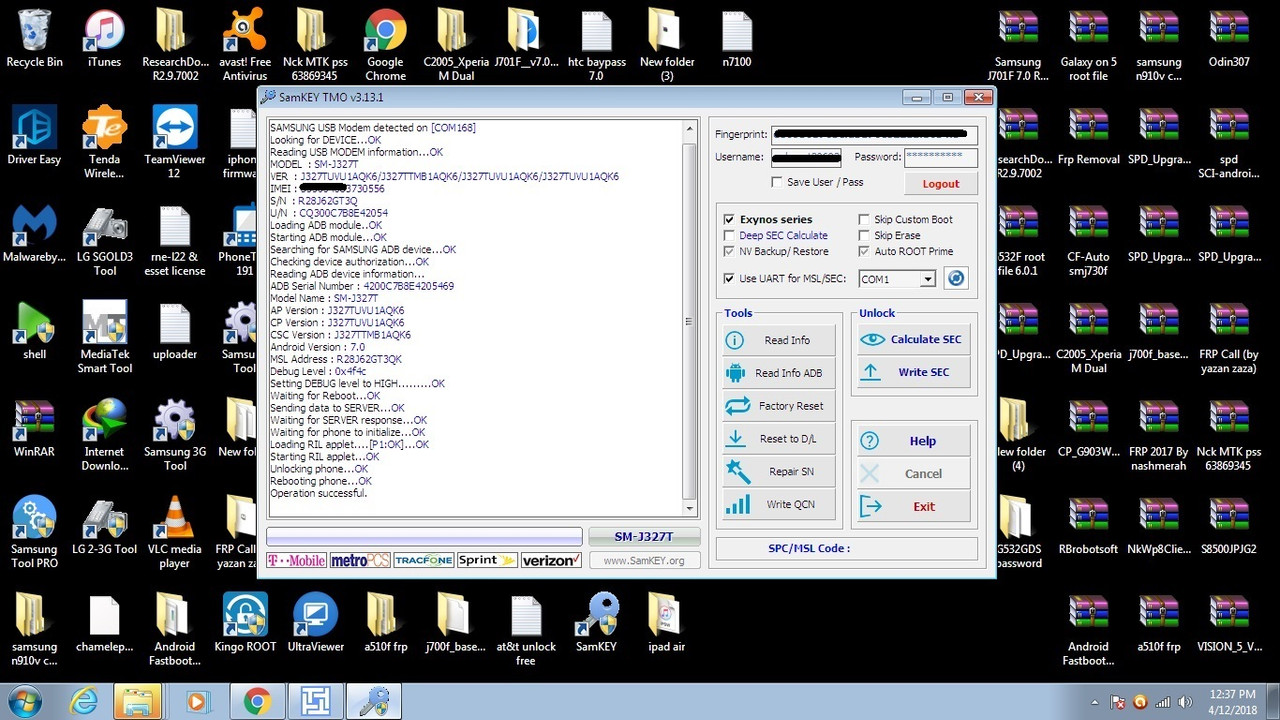The image size is (1280, 720).
Task: Expand the COM1 port dropdown
Action: 928,280
